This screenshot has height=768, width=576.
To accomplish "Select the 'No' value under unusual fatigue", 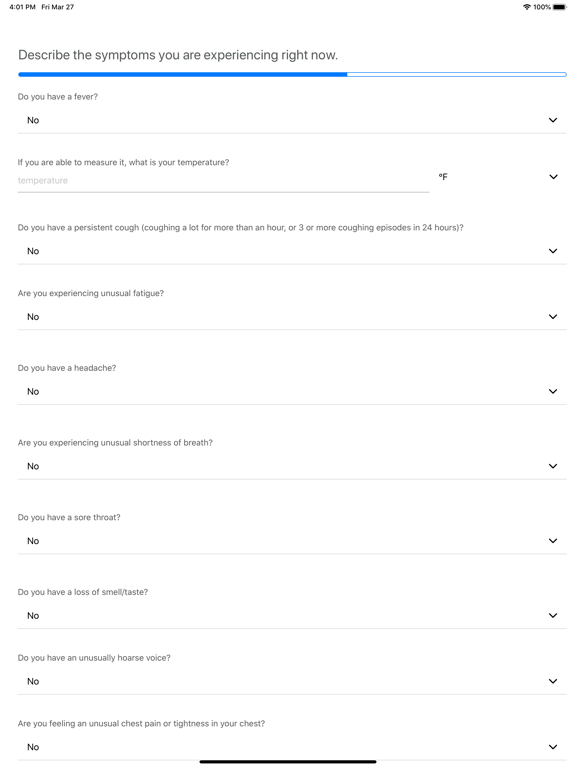I will pyautogui.click(x=33, y=317).
